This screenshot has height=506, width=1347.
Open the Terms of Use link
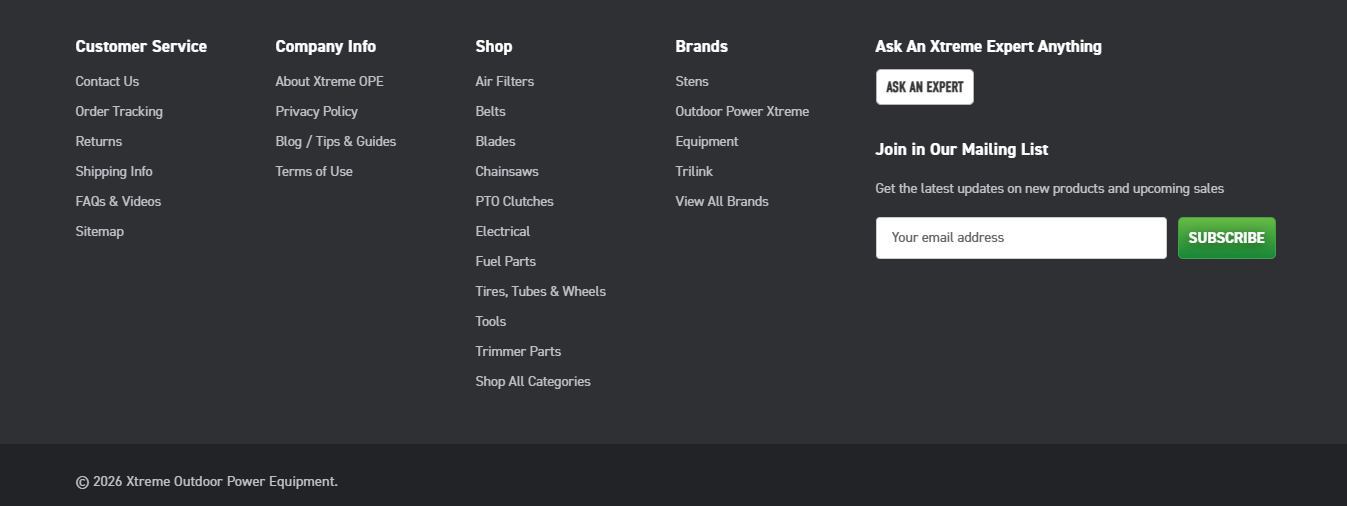(314, 172)
